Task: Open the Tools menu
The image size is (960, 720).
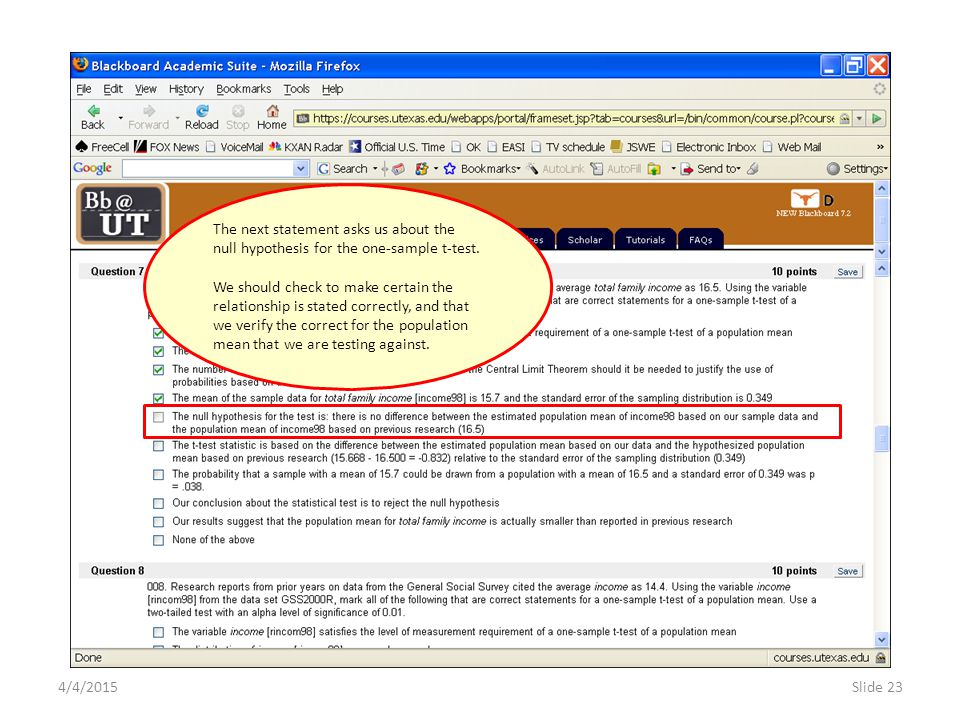Action: point(296,89)
